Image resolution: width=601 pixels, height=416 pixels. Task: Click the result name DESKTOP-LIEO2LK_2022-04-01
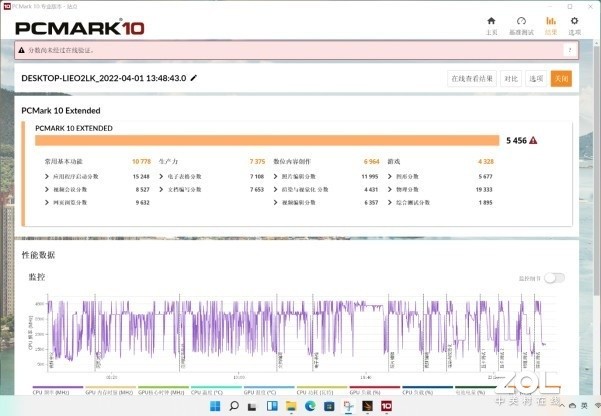tap(104, 78)
